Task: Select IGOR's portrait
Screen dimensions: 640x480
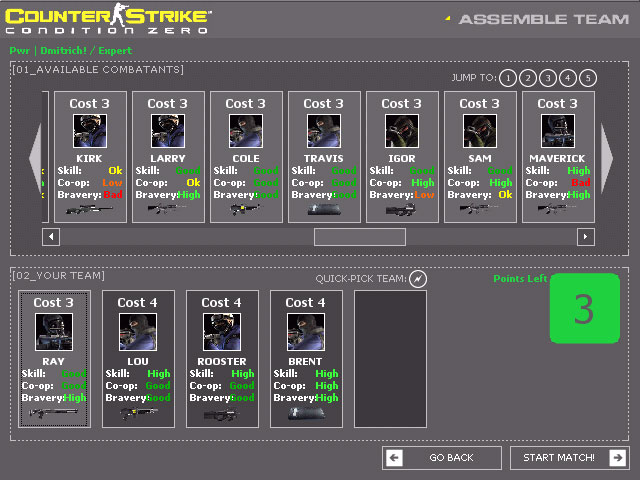Action: point(402,131)
